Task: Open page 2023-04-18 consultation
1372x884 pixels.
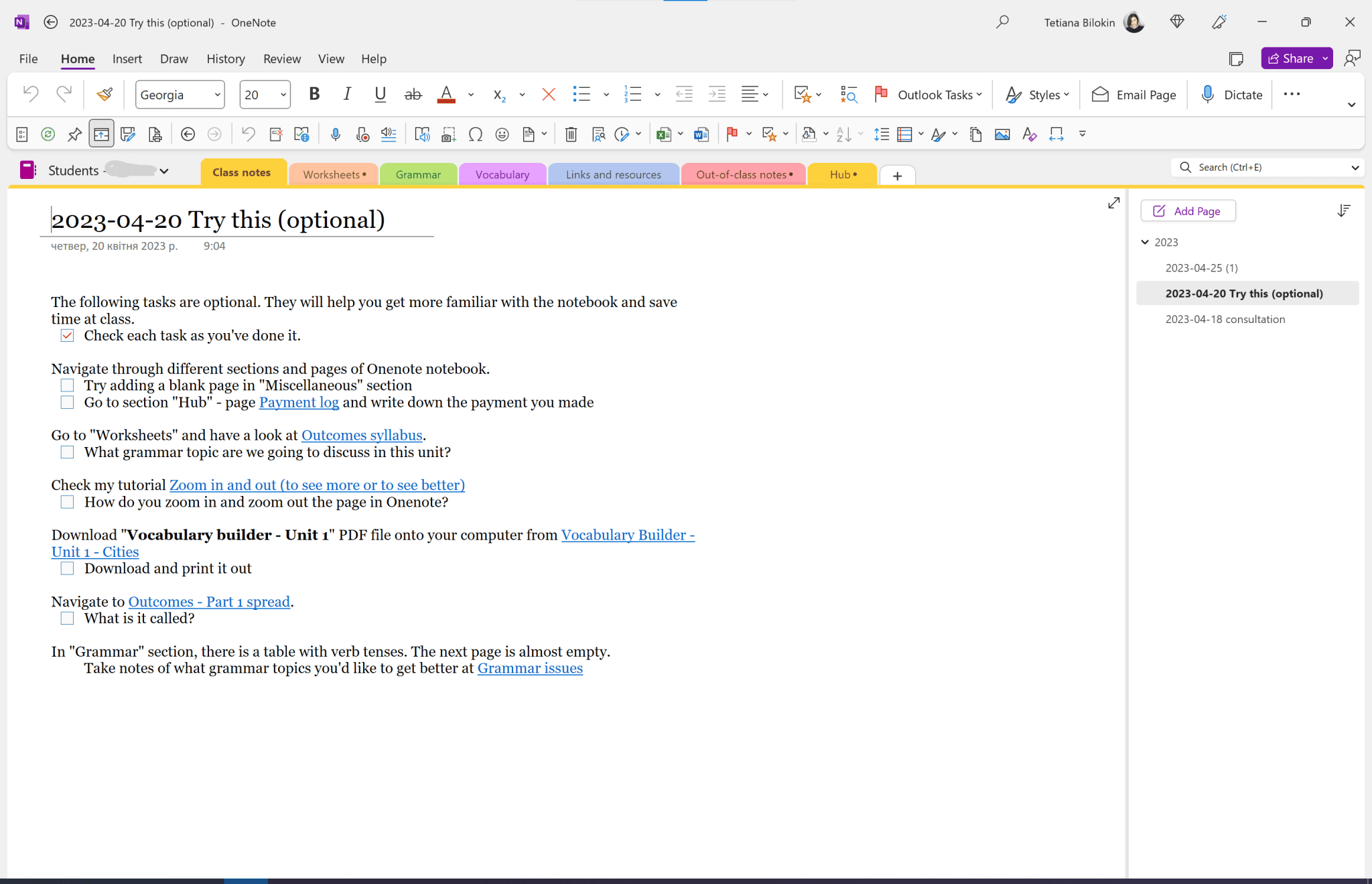Action: (x=1225, y=319)
